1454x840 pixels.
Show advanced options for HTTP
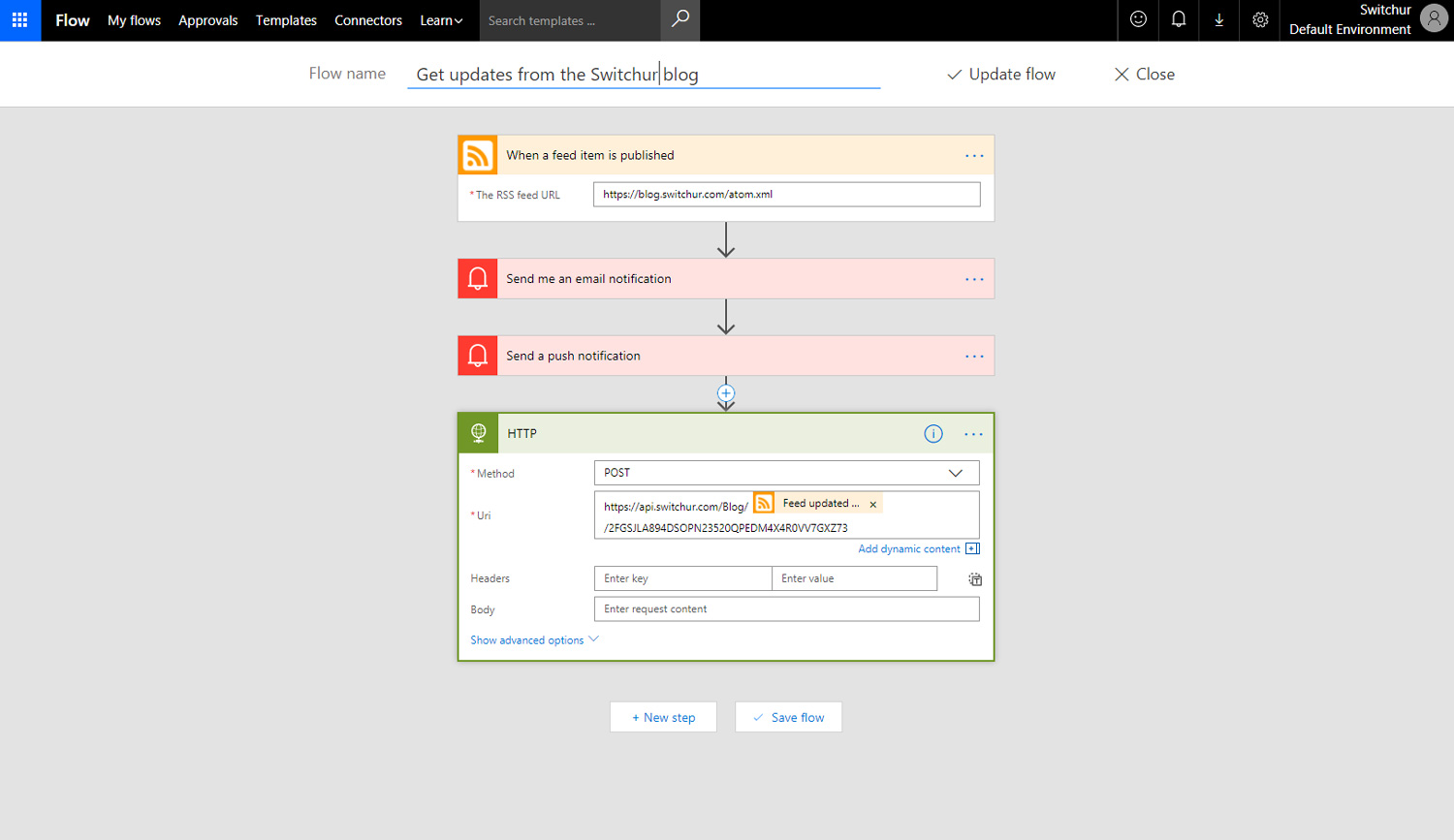[527, 639]
